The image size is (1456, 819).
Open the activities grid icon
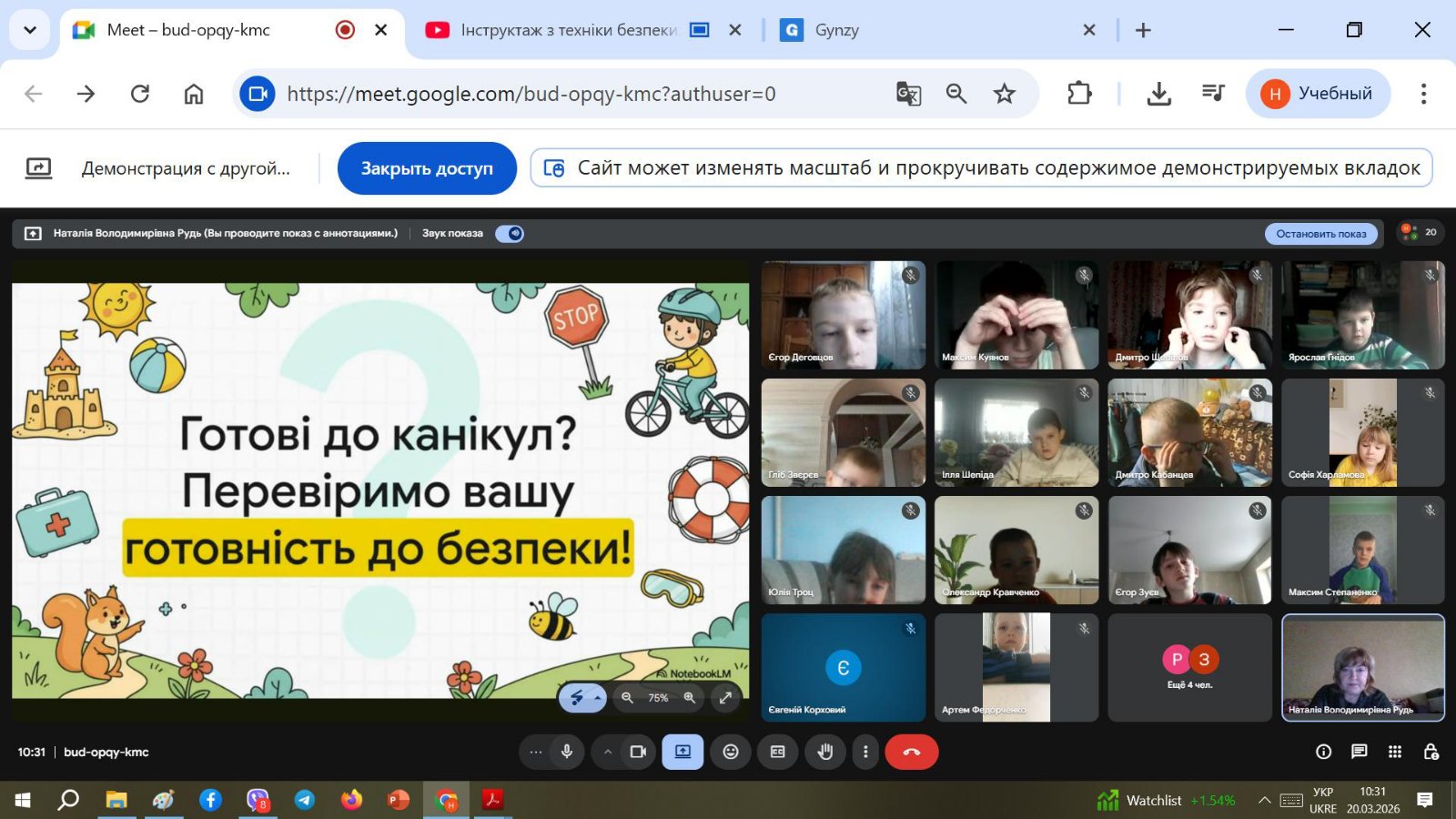coord(1395,752)
